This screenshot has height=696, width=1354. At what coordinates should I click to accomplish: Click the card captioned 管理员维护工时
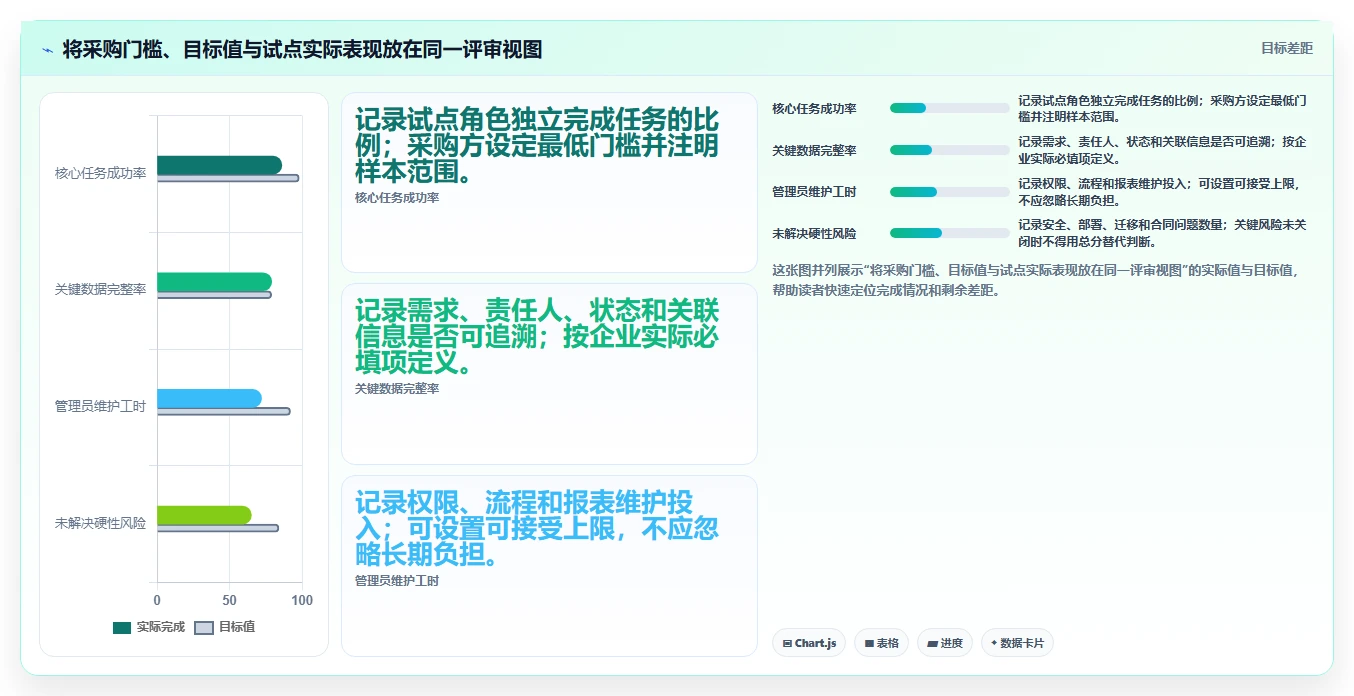coord(549,566)
